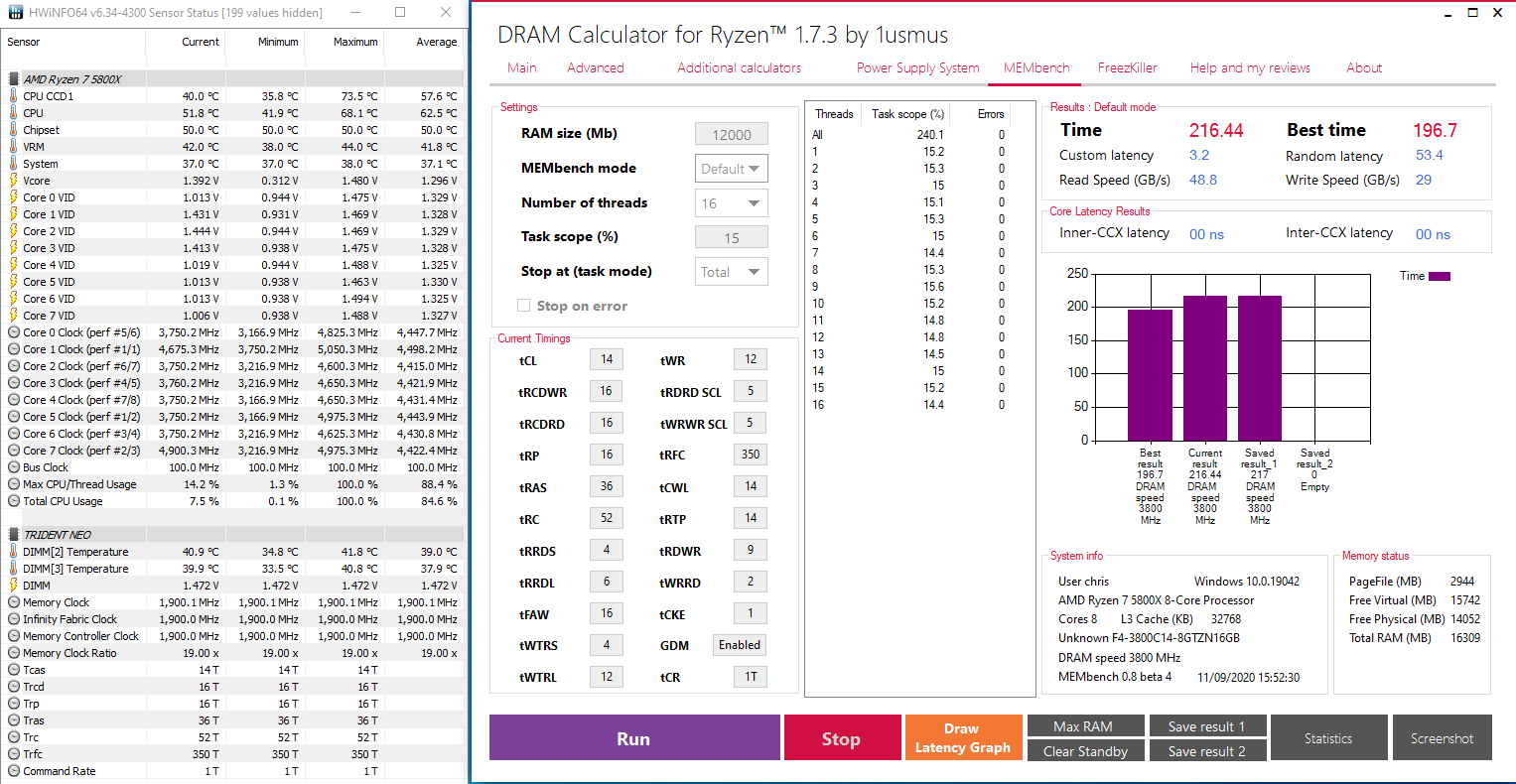Click usage icon beside Total CPU Usage

pos(14,501)
